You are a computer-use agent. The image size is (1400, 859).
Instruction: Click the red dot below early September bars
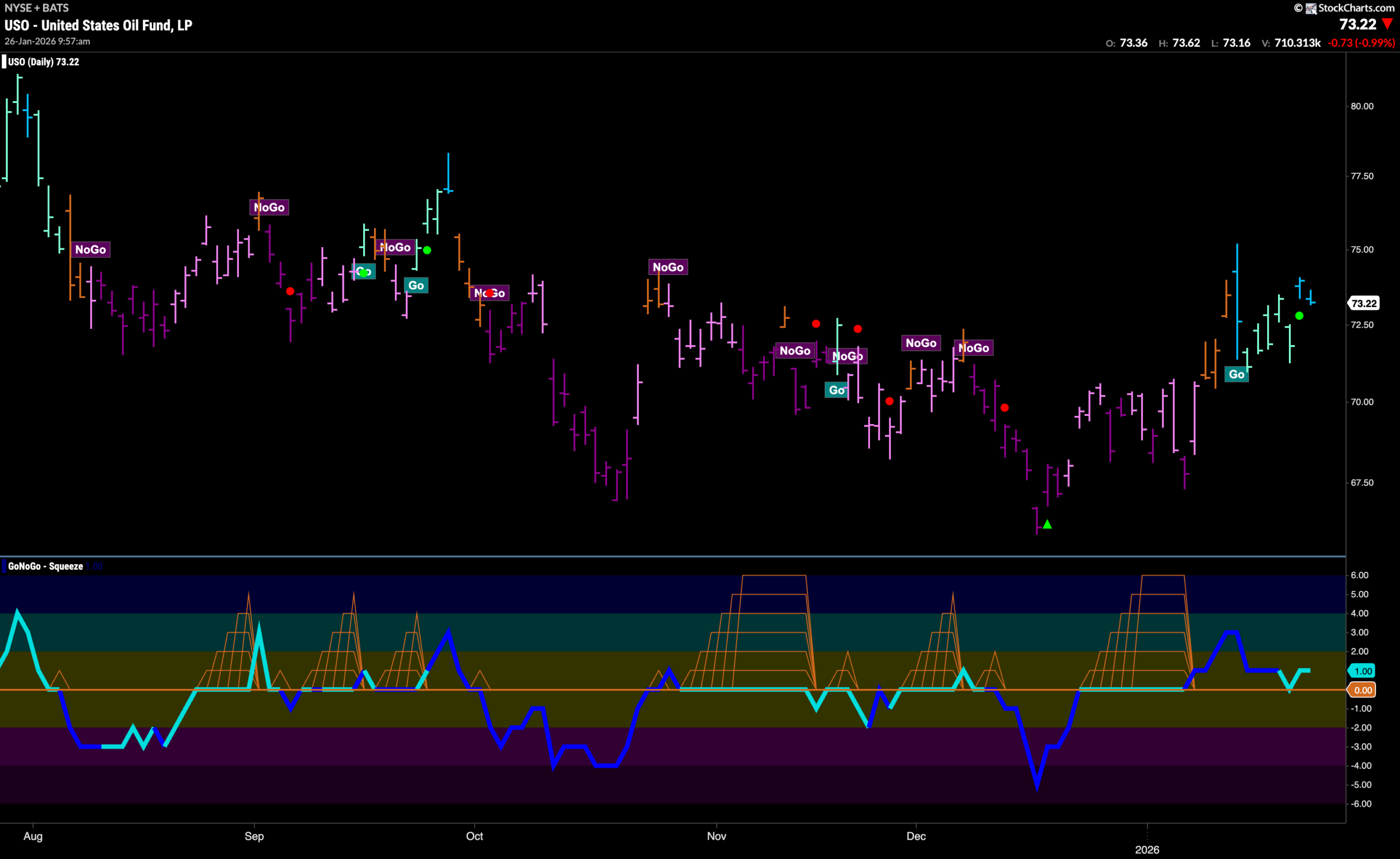[x=290, y=291]
